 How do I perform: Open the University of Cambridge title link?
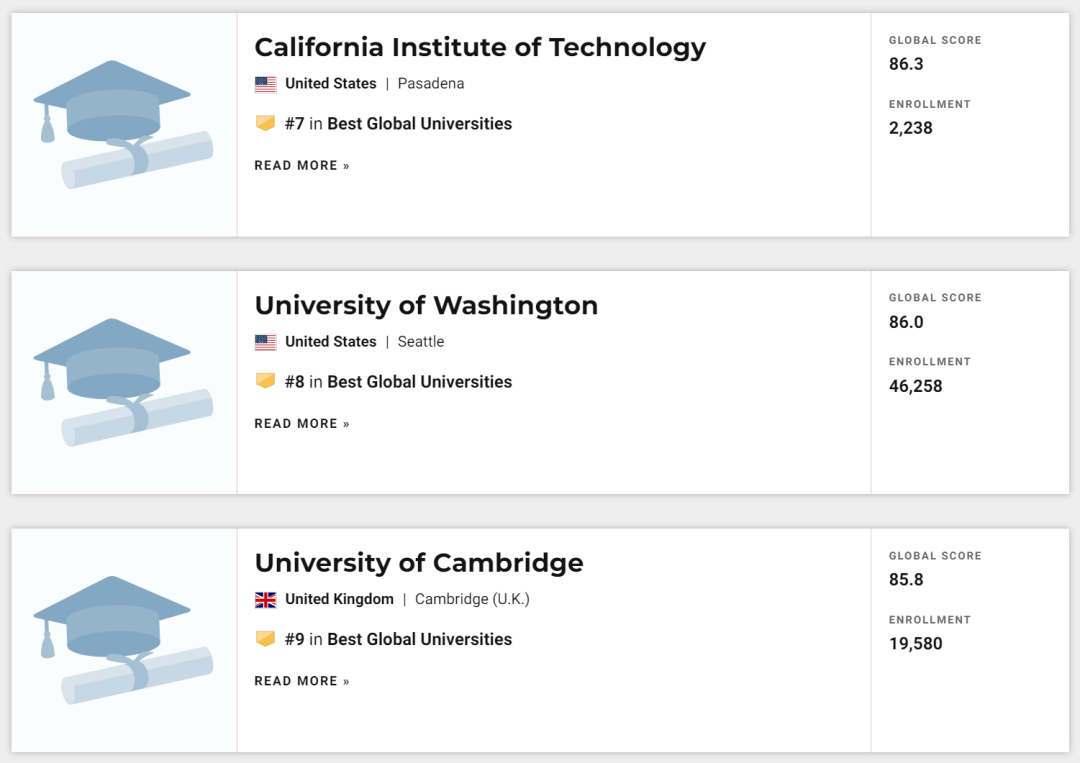pos(419,563)
